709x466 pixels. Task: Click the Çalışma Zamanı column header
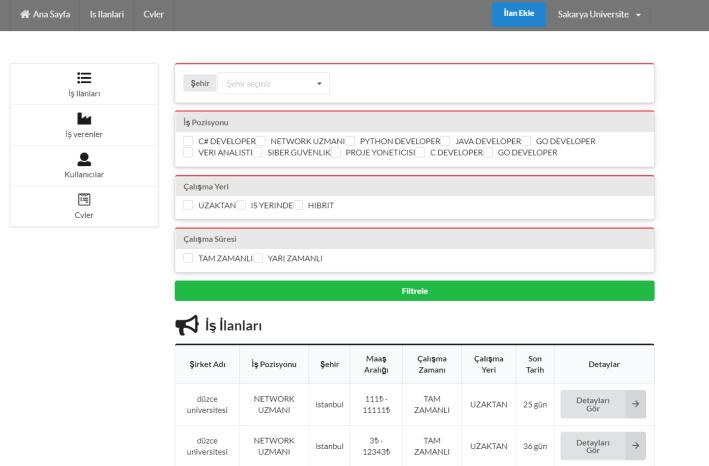[x=432, y=364]
